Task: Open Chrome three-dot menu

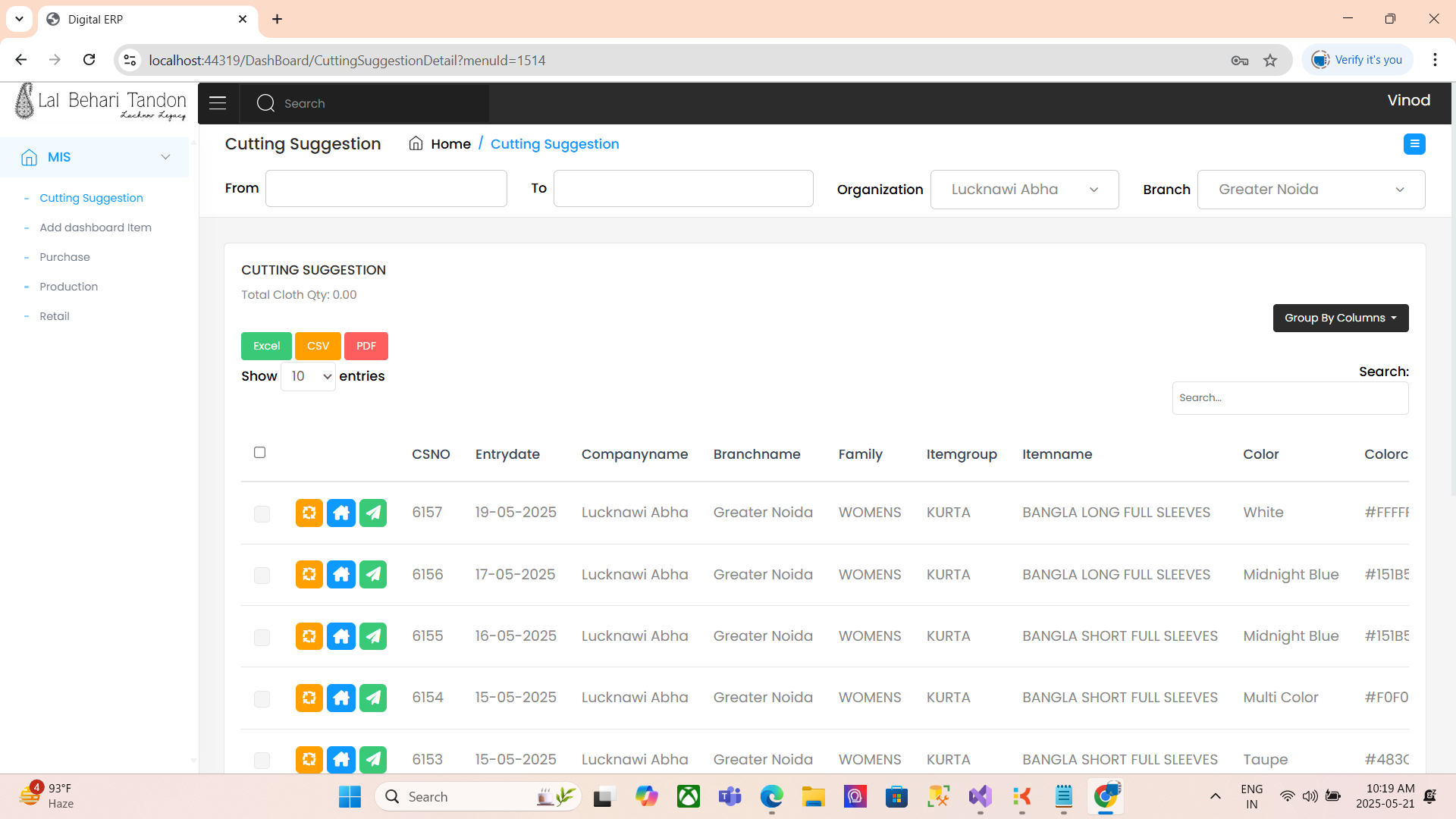Action: coord(1435,60)
